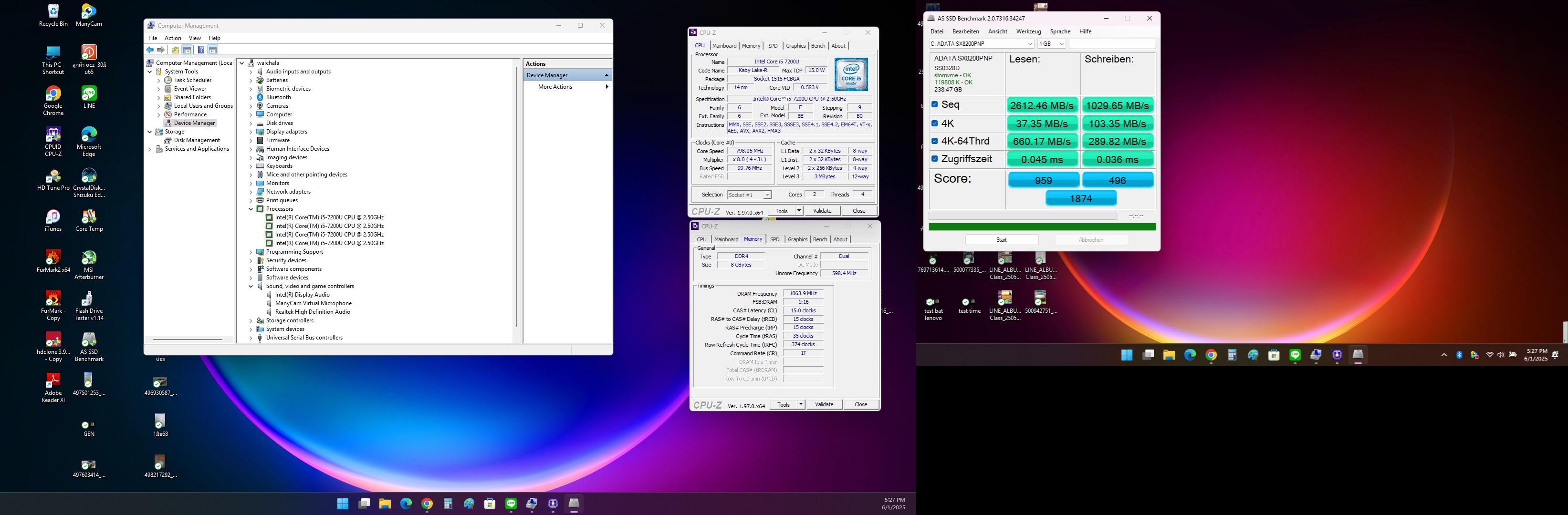Click the horizontal scrollbar in Computer Management tree

point(188,339)
